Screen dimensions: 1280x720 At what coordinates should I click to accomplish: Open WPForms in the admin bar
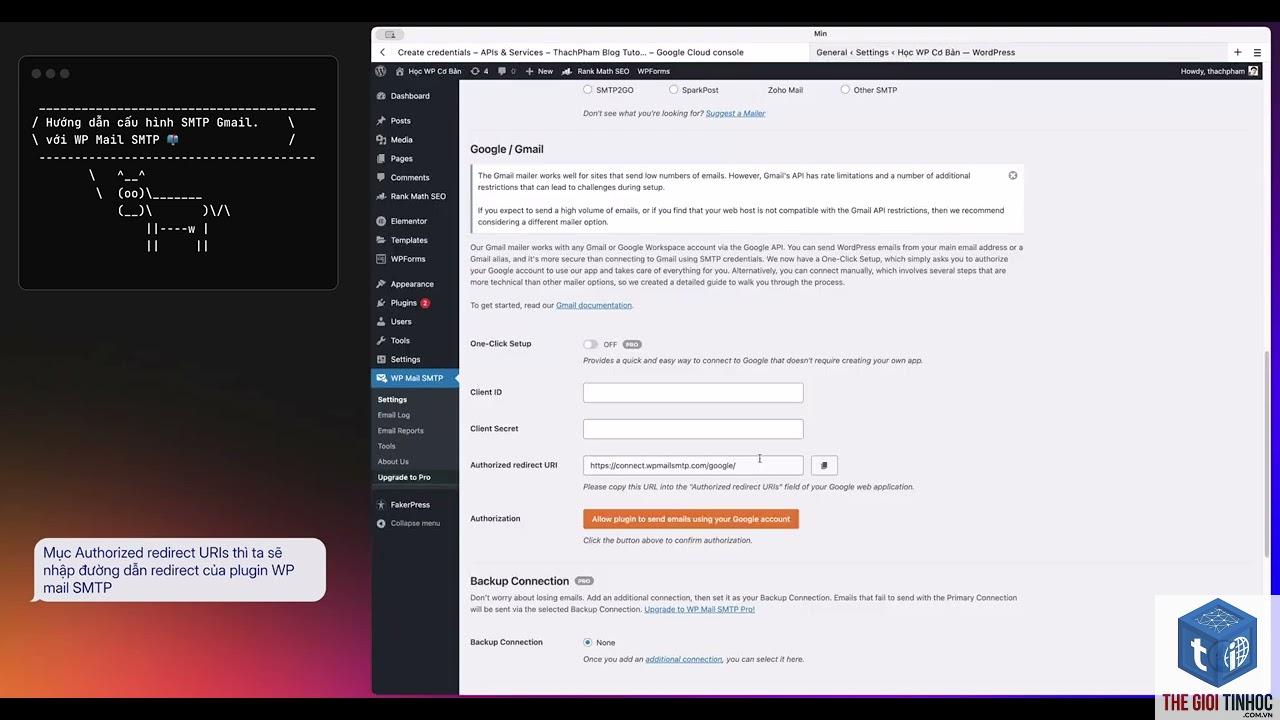(654, 71)
